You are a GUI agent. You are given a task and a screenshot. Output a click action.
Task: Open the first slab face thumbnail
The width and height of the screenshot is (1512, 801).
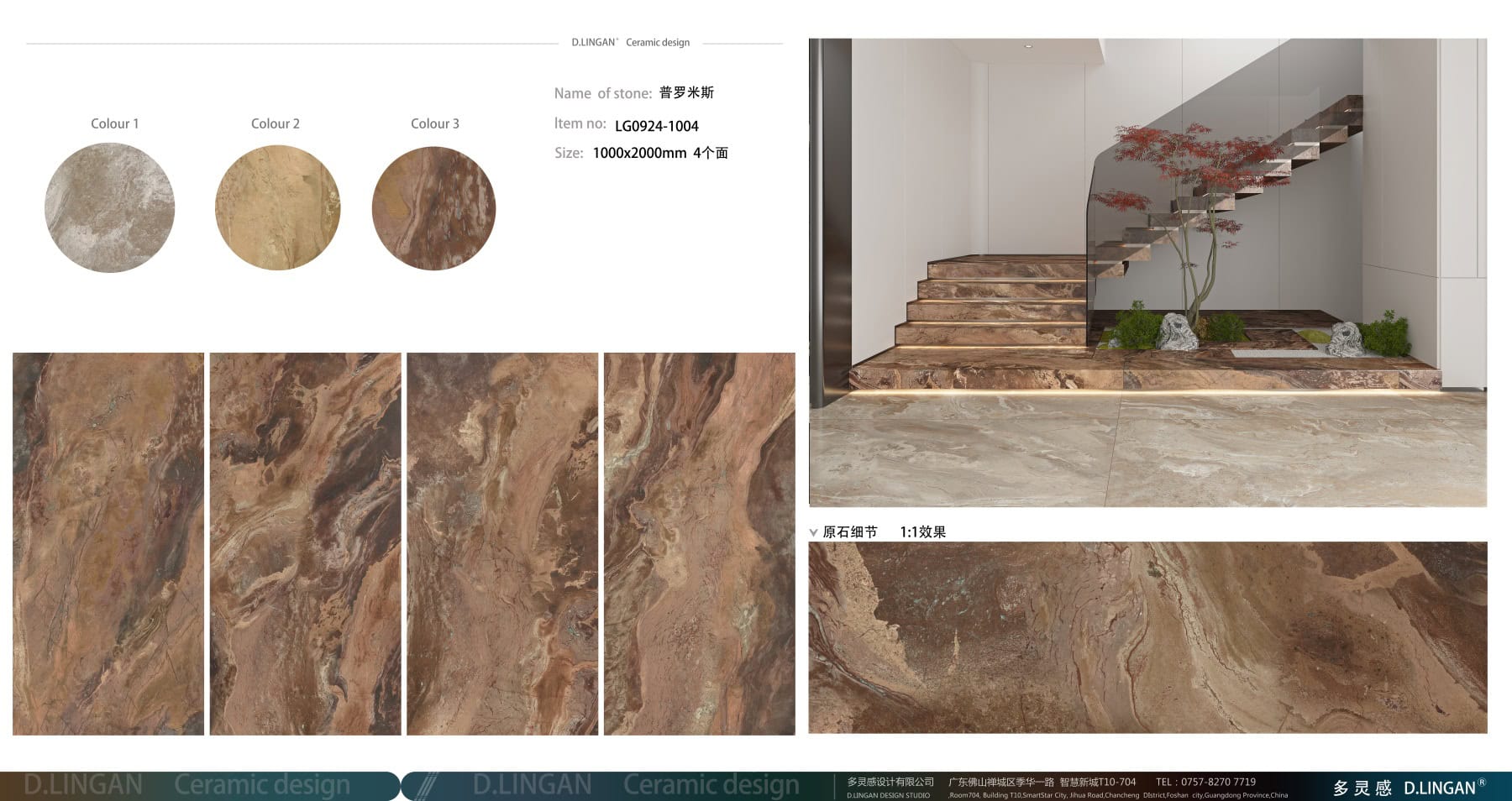pos(108,543)
